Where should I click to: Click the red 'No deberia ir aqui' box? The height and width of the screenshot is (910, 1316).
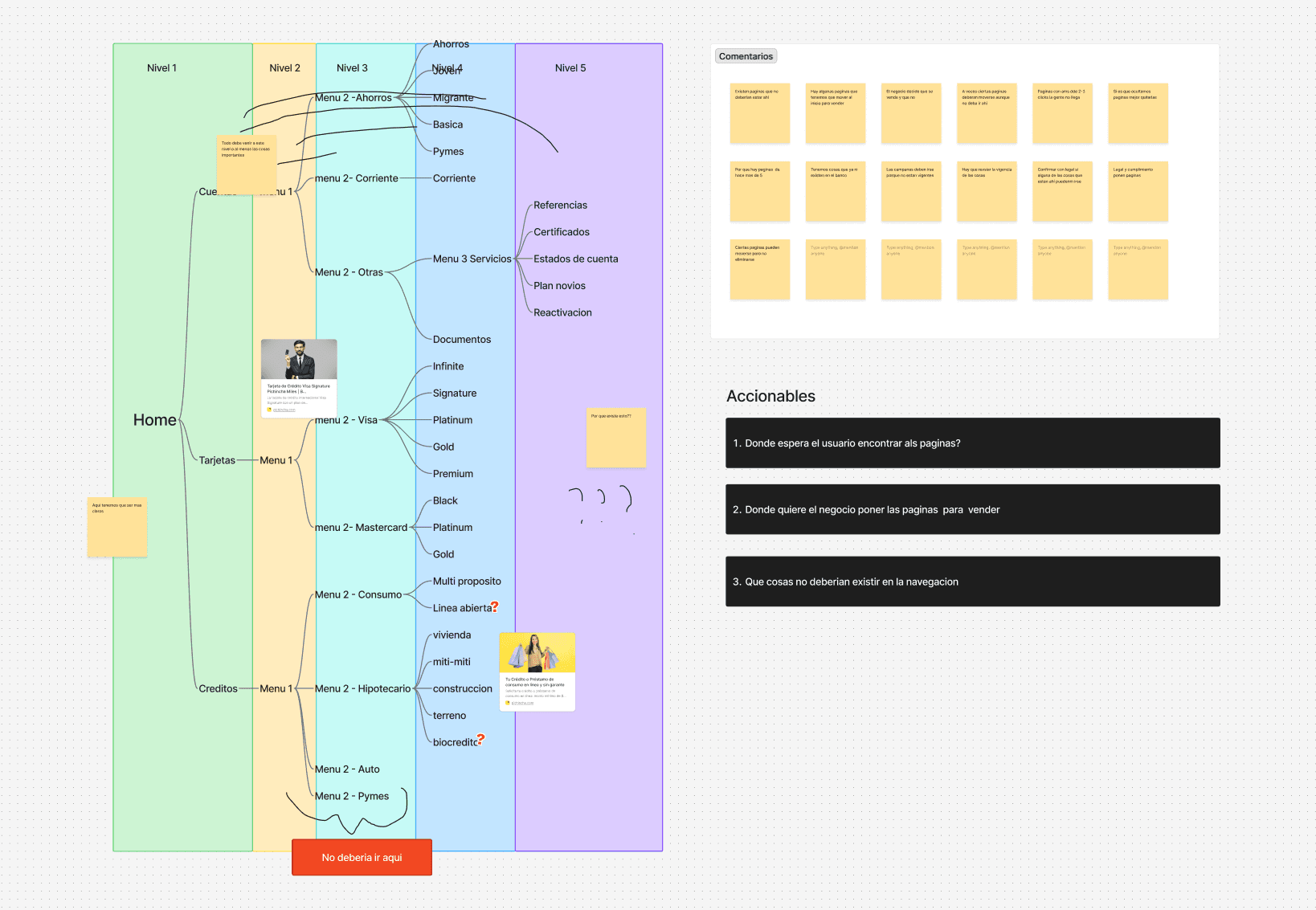pos(362,857)
